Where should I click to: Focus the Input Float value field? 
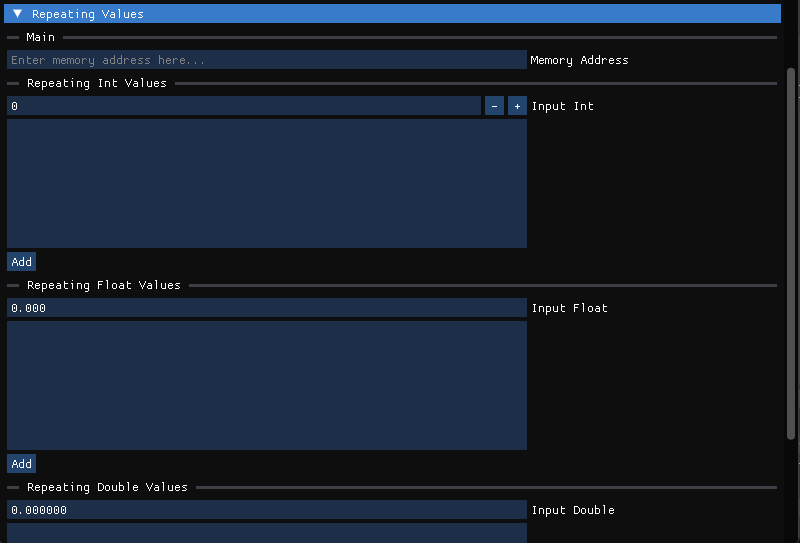tap(266, 308)
